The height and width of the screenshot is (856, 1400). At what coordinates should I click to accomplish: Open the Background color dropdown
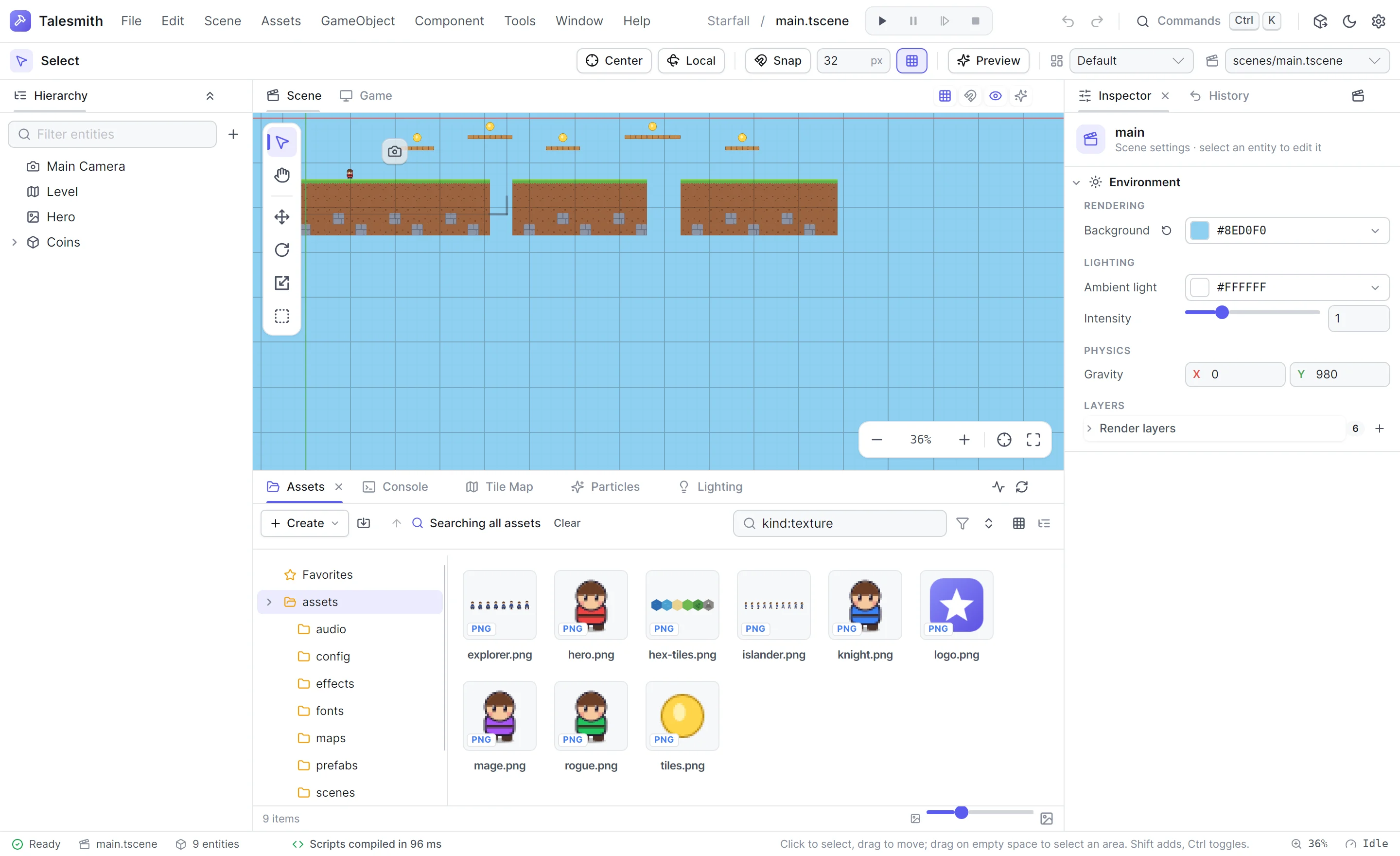point(1287,231)
